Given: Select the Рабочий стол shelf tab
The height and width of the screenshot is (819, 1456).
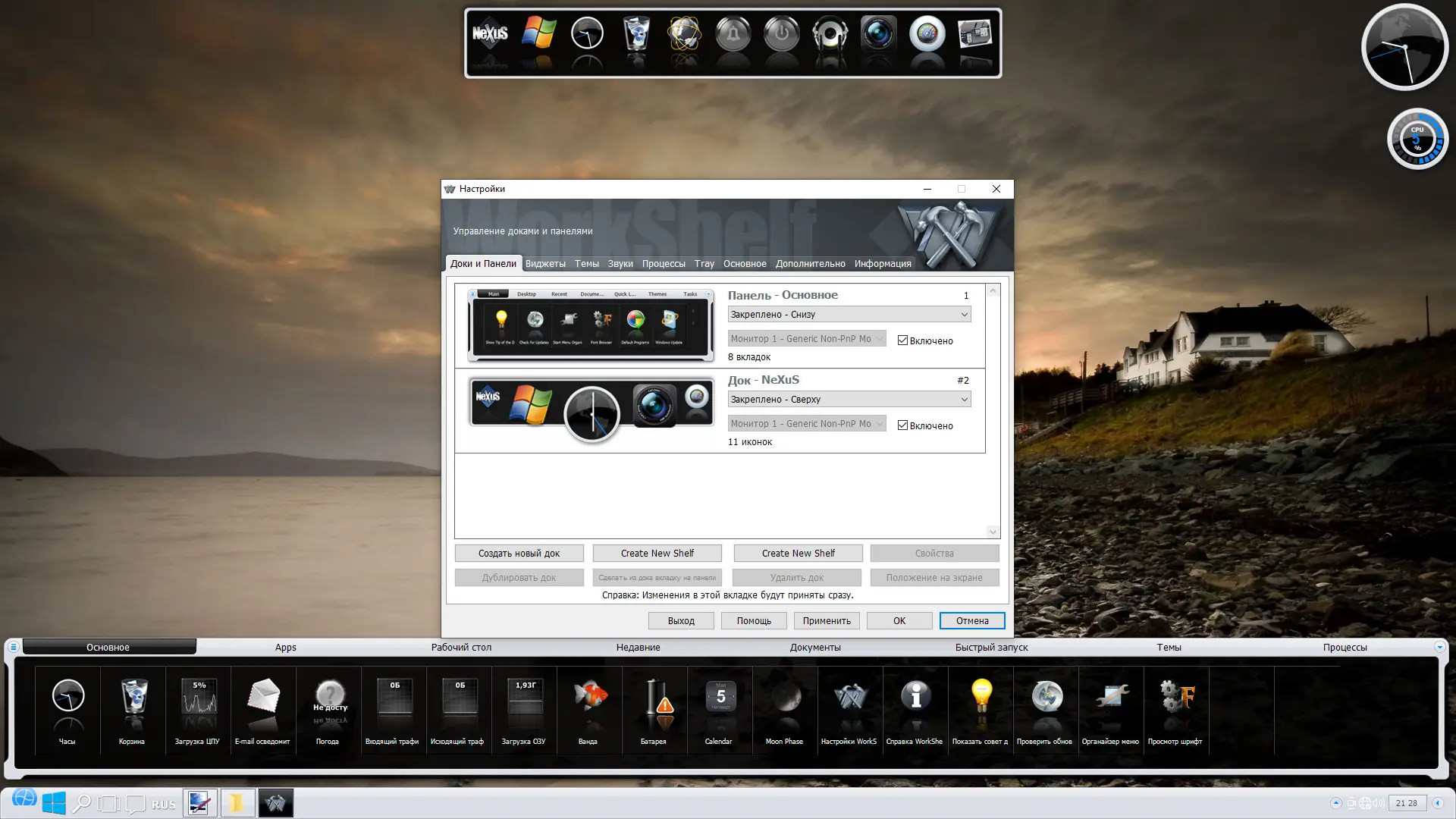Looking at the screenshot, I should pos(461,647).
